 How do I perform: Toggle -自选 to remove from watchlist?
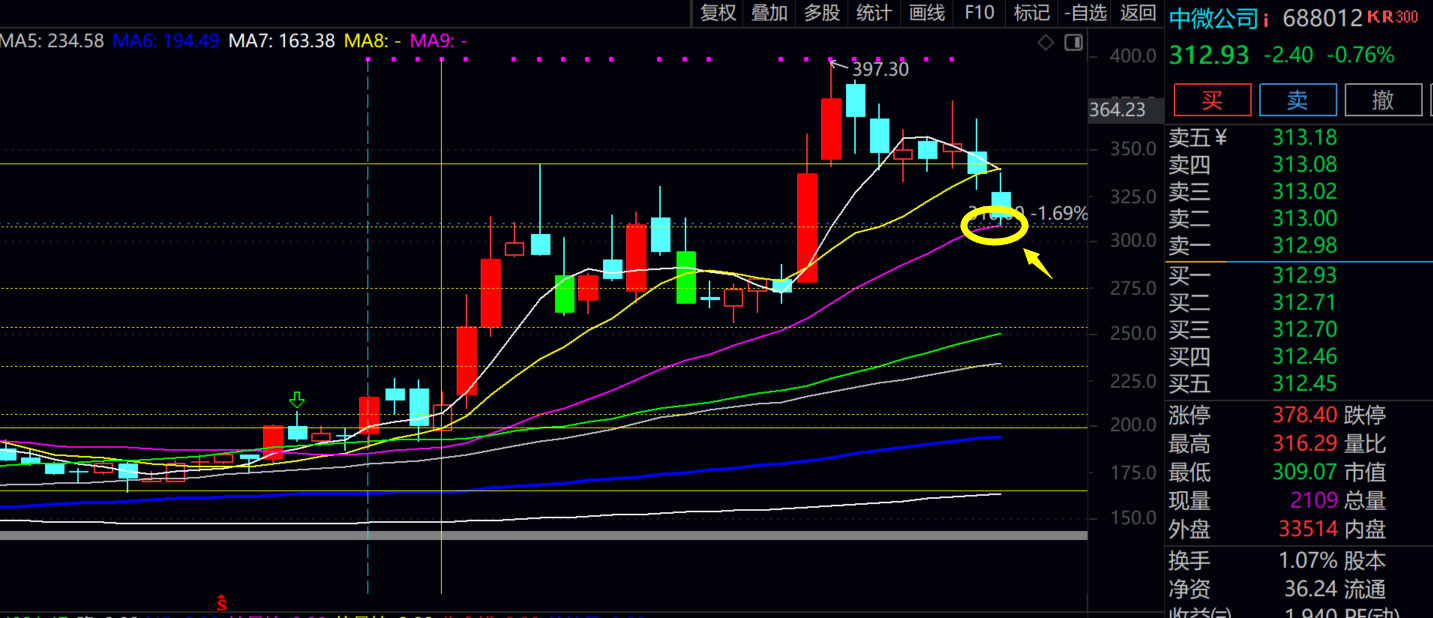[x=1086, y=13]
